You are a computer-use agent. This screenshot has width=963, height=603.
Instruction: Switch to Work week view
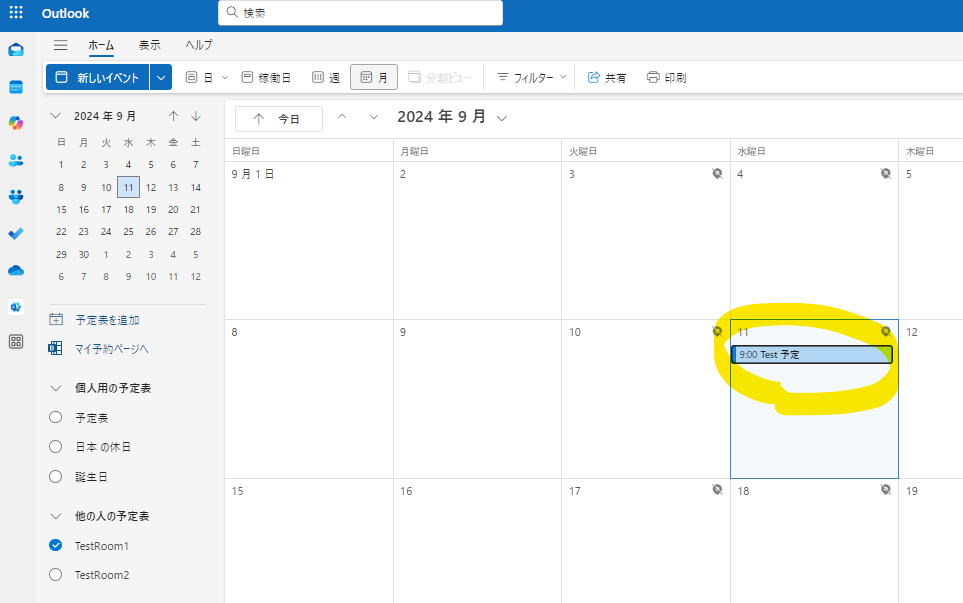(x=266, y=77)
